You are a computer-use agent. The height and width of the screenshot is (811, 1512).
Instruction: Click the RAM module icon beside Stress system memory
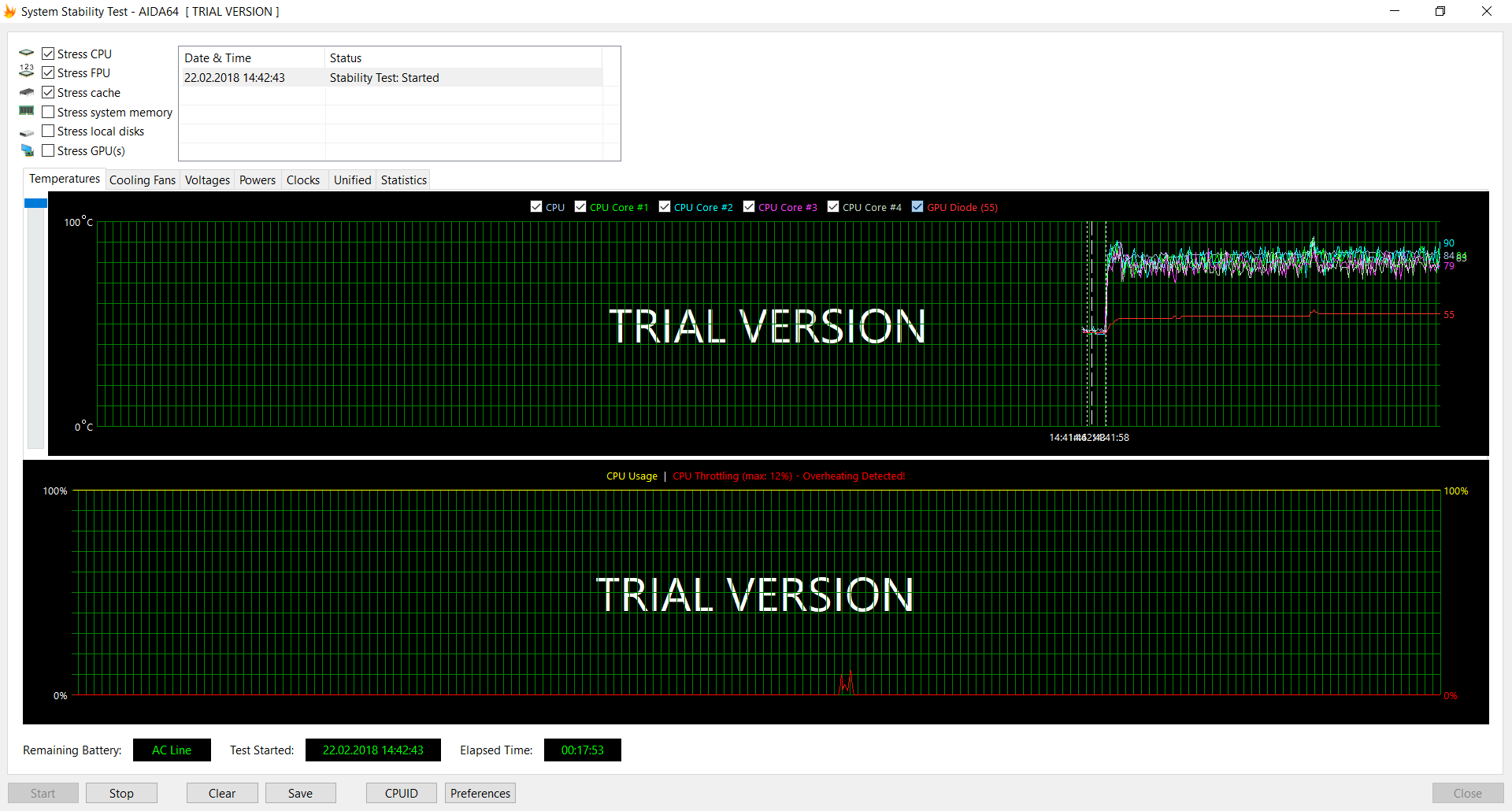point(27,111)
